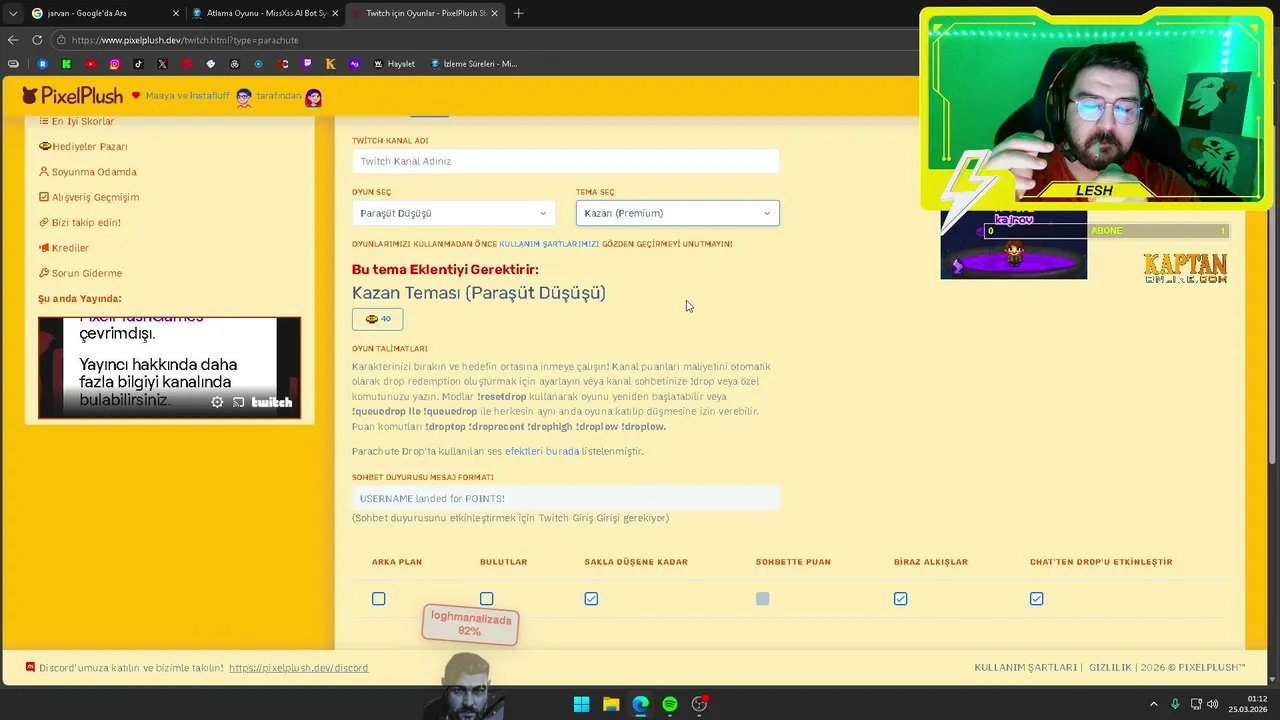Viewport: 1280px width, 720px height.
Task: Open Hediyeler Pazarı menu item
Action: [x=83, y=146]
